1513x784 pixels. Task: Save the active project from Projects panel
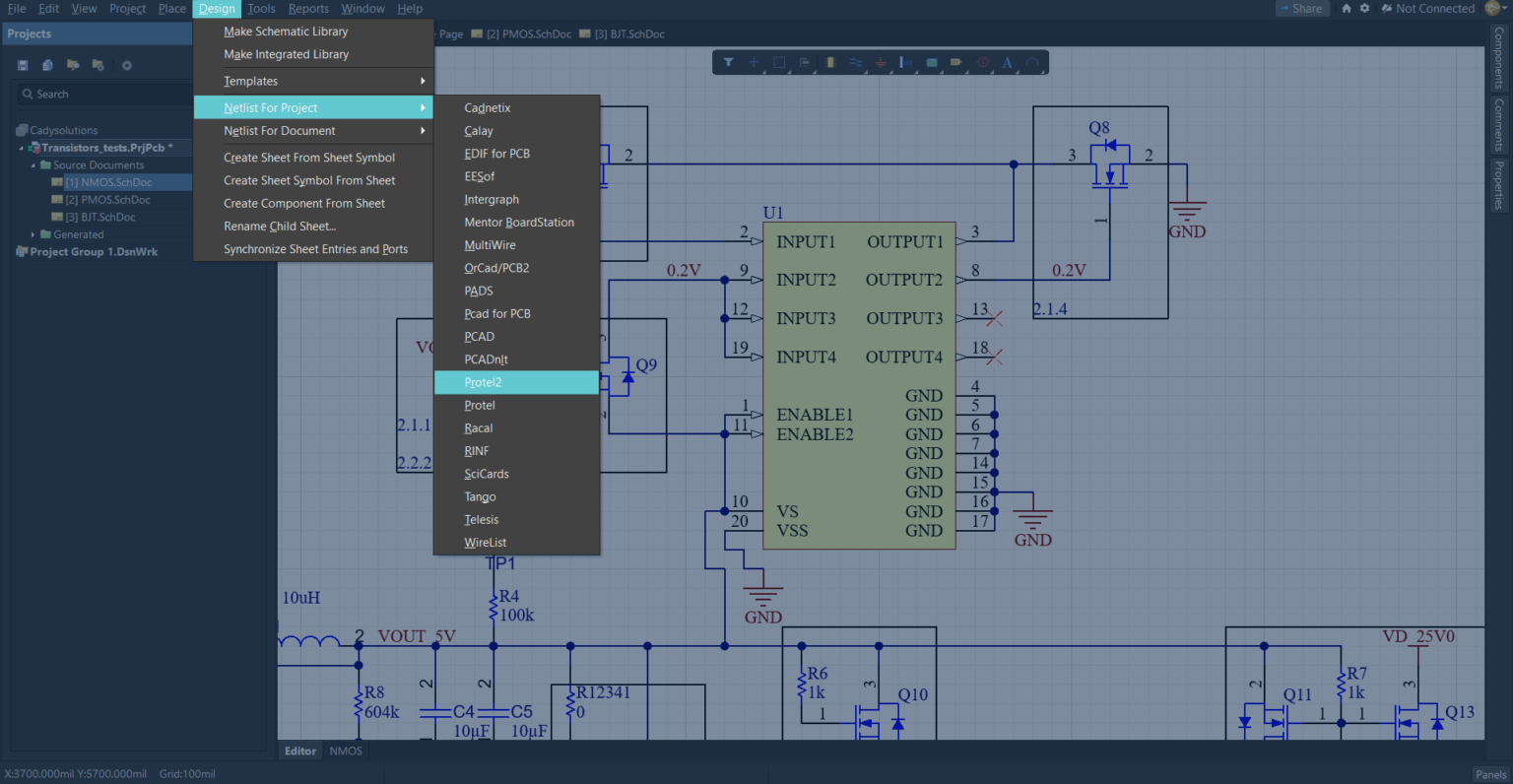pyautogui.click(x=22, y=65)
